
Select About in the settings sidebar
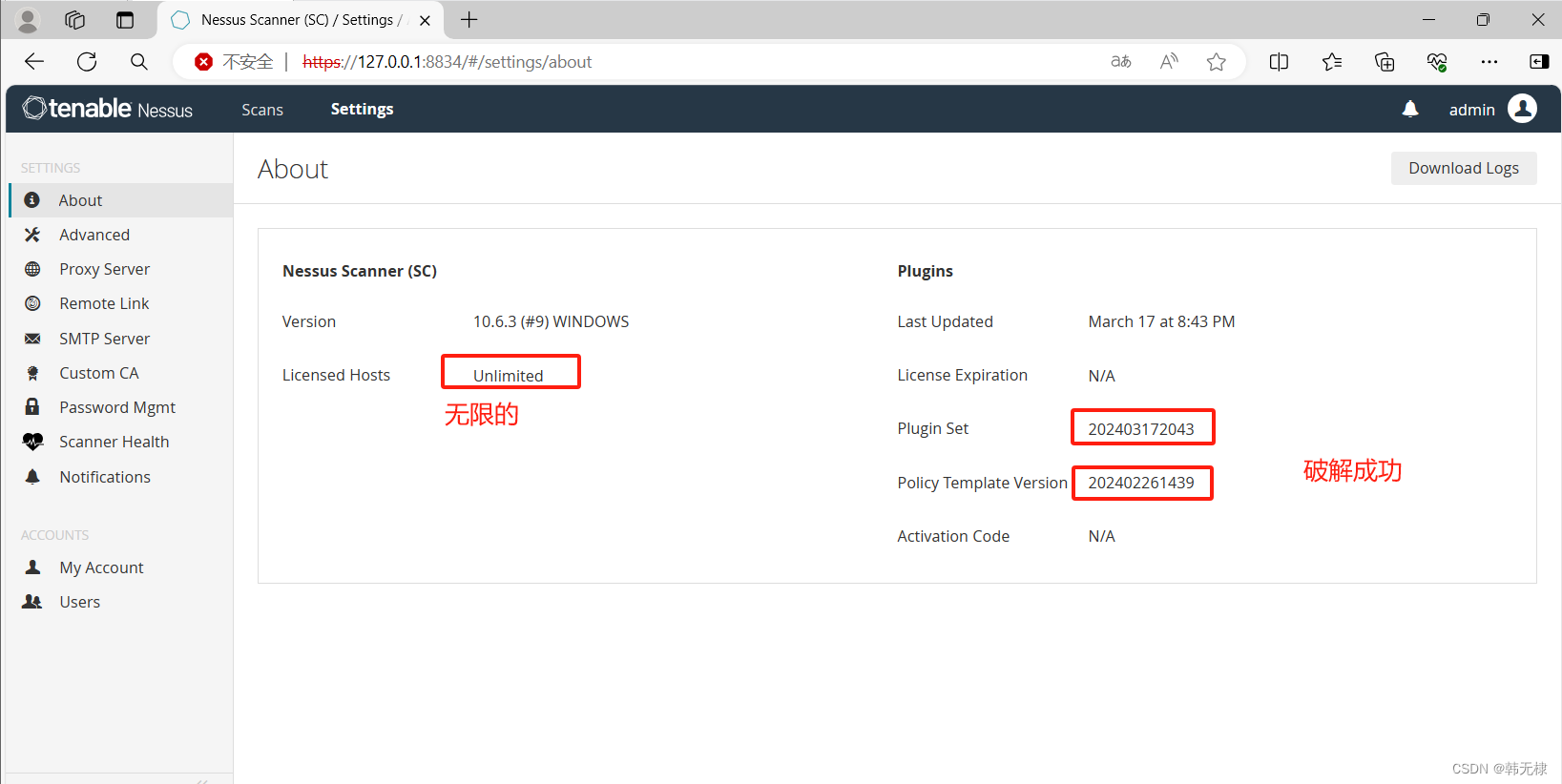pyautogui.click(x=120, y=200)
